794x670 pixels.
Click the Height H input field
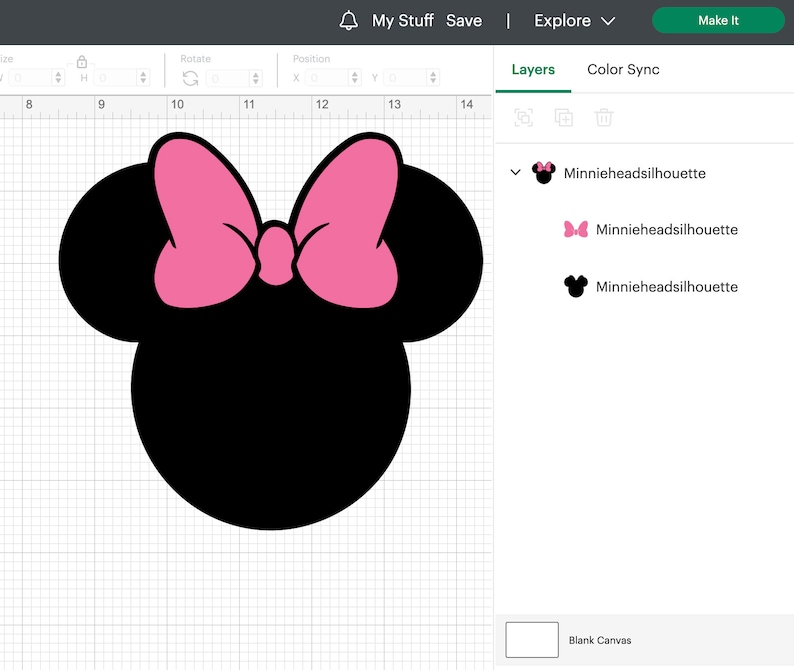[114, 78]
